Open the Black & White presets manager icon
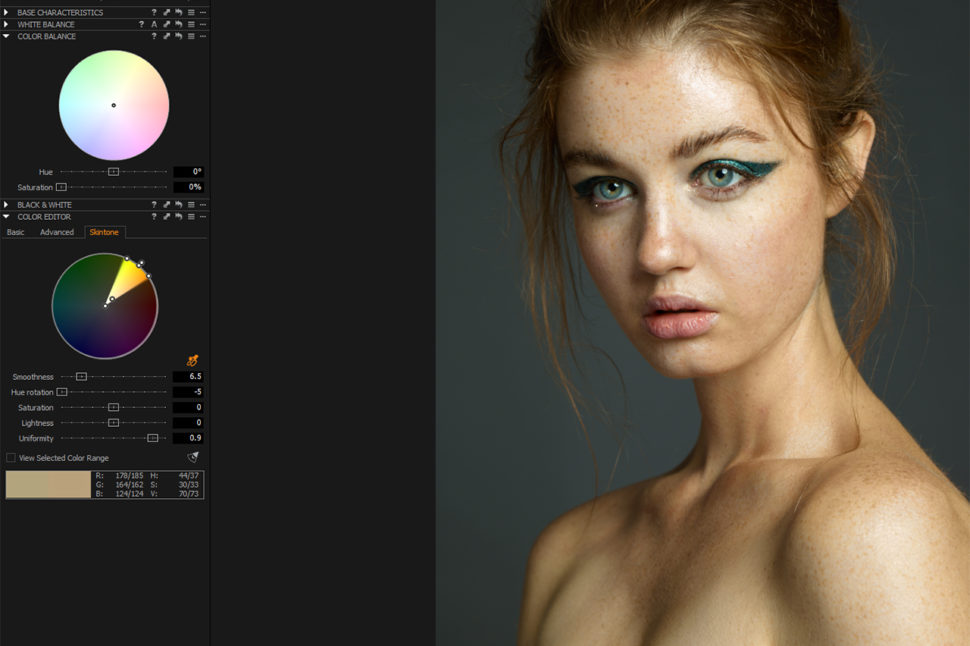 point(191,204)
